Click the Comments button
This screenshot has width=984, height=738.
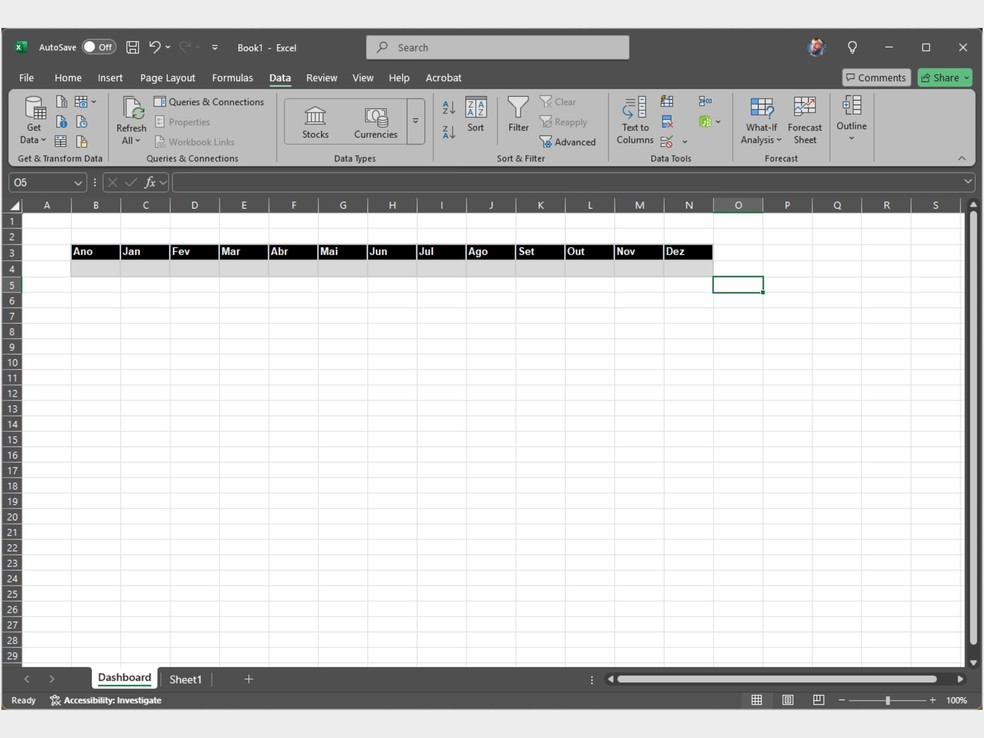pos(876,78)
